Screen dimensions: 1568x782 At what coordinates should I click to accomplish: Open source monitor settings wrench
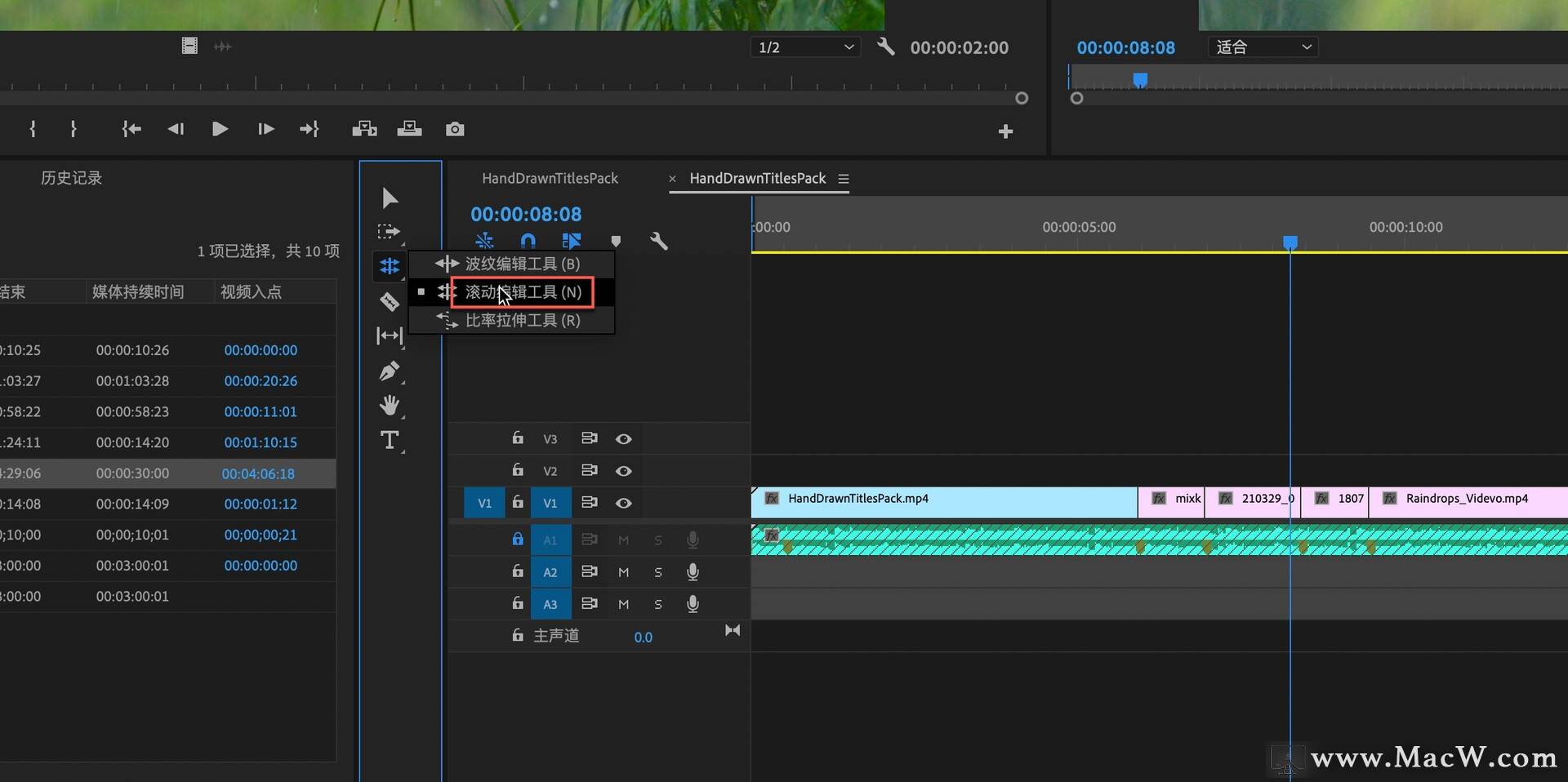[x=886, y=47]
